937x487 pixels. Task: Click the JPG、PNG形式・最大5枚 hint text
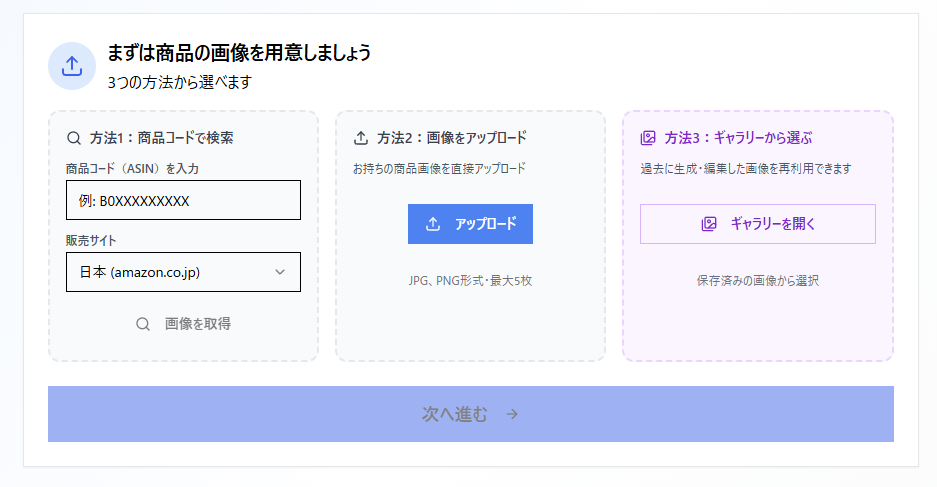[470, 281]
